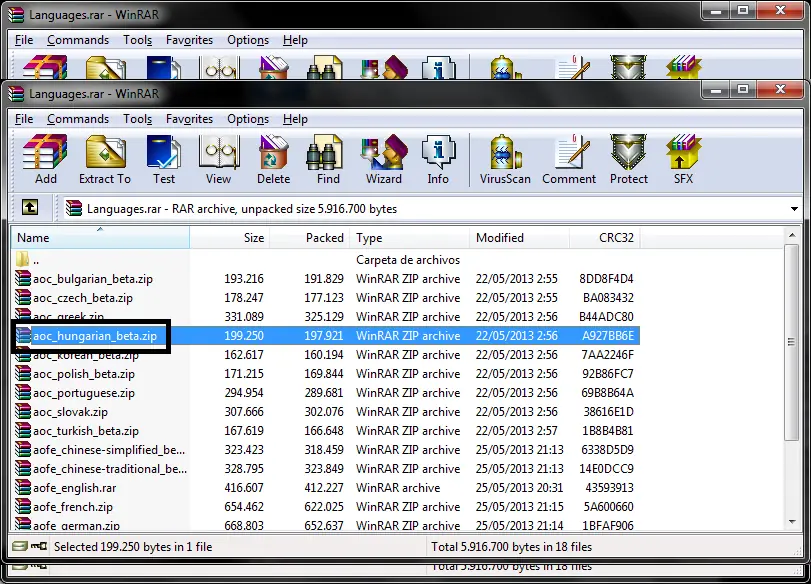
Task: Run VirusScan on archive
Action: [505, 159]
